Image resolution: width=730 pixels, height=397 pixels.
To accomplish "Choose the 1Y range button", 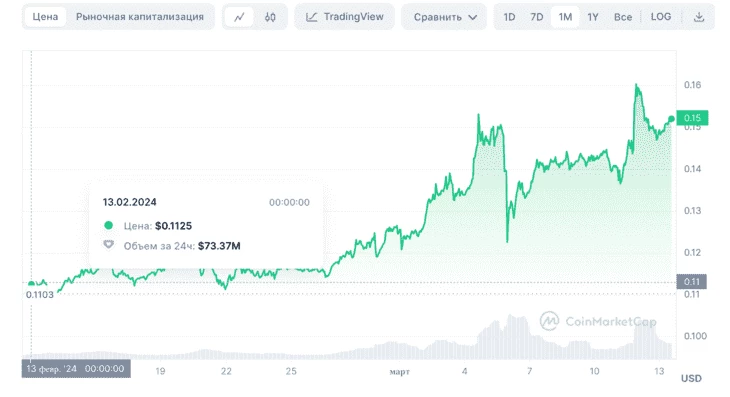I will pyautogui.click(x=593, y=17).
